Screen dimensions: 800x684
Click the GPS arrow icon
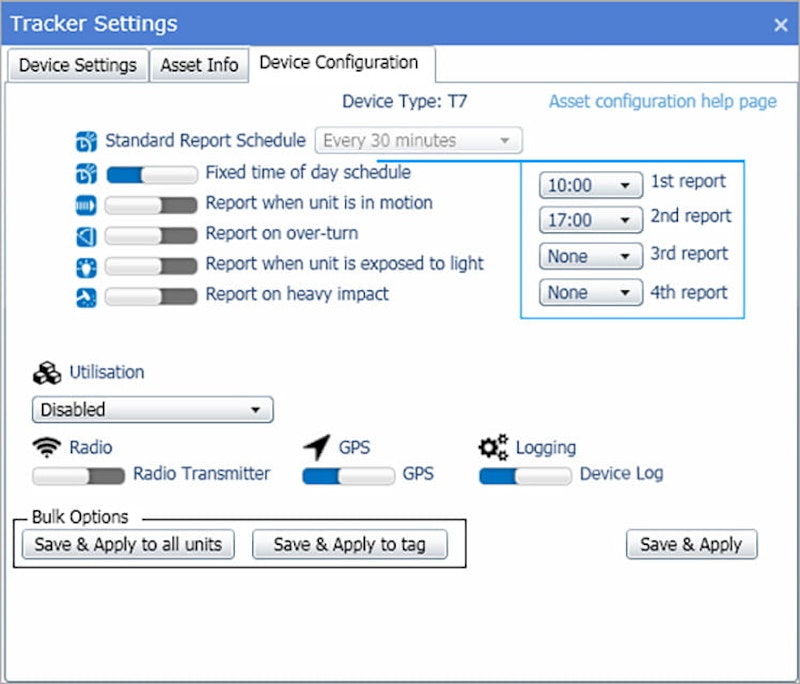click(317, 447)
